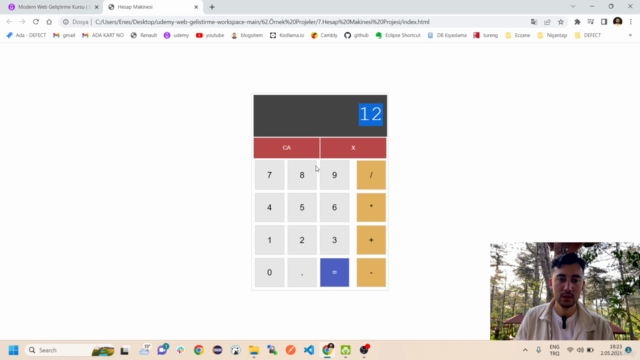
Task: Open the github bookmark
Action: [x=356, y=36]
